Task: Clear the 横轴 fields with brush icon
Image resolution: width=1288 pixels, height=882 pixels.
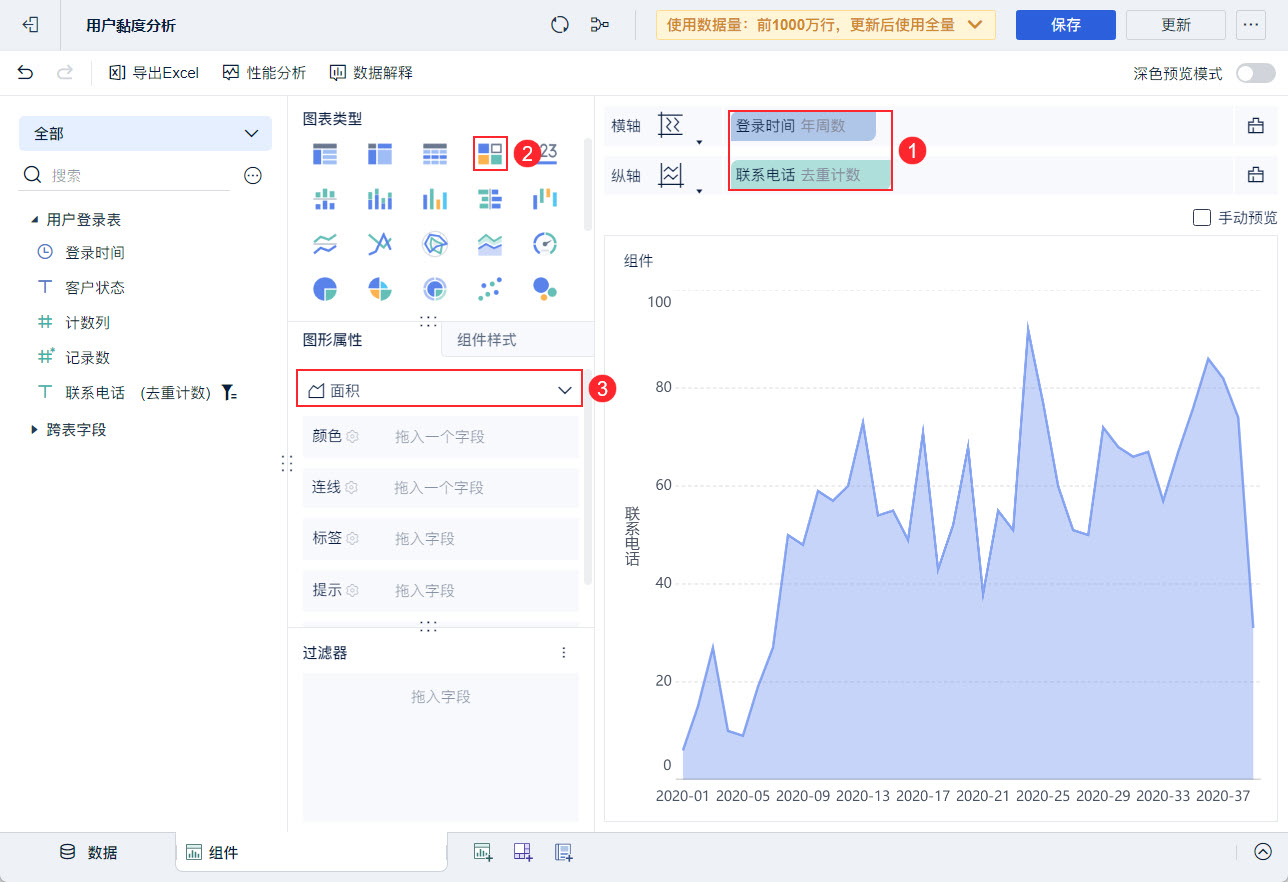Action: pyautogui.click(x=1256, y=125)
